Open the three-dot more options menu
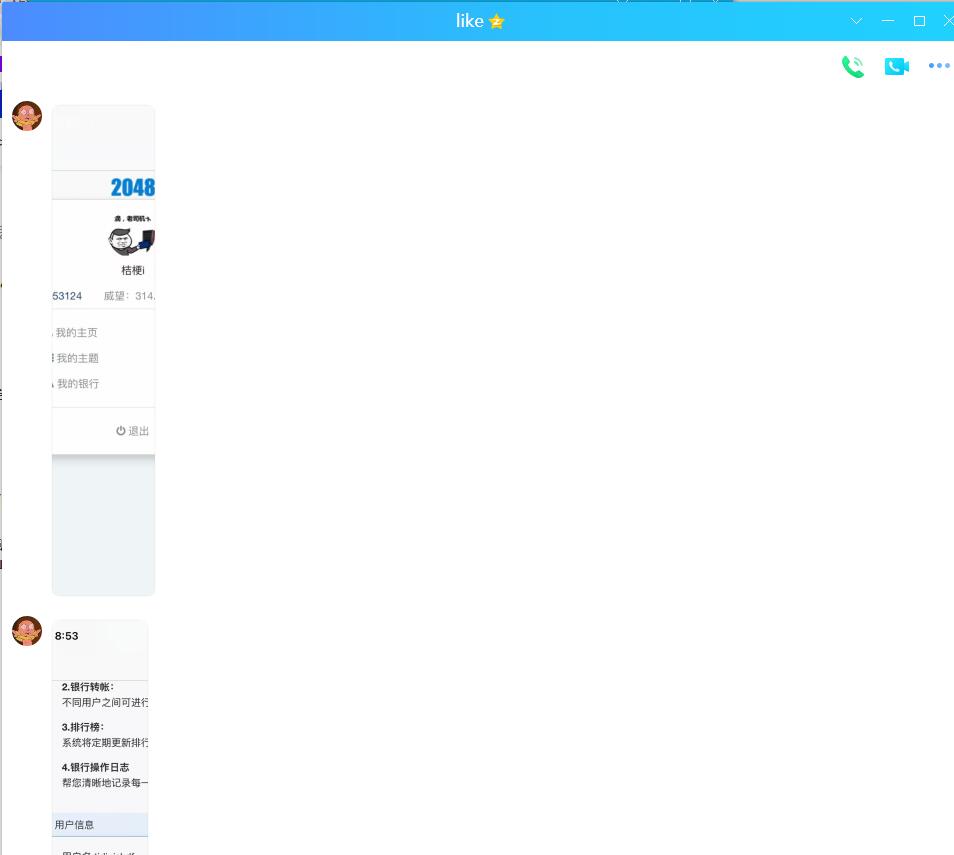This screenshot has width=954, height=855. click(938, 66)
